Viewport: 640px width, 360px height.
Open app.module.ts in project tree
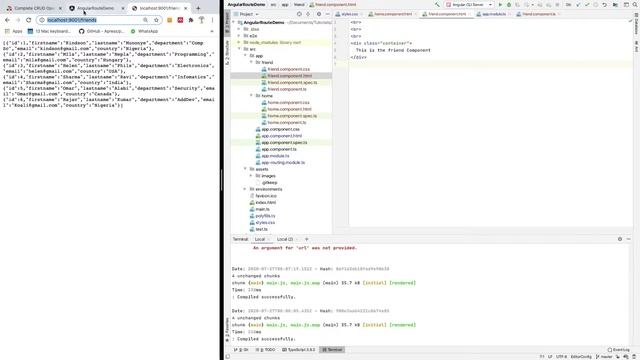[x=272, y=156]
